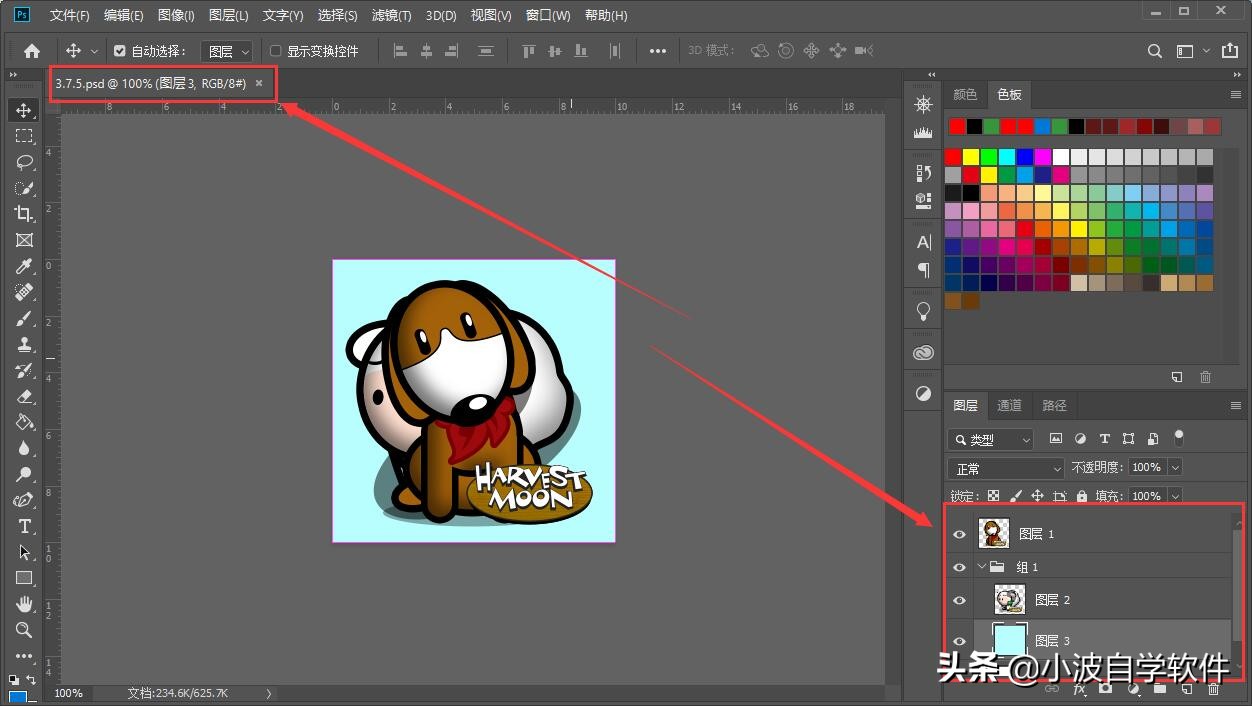Select the History Brush tool
This screenshot has height=706, width=1252.
click(24, 370)
